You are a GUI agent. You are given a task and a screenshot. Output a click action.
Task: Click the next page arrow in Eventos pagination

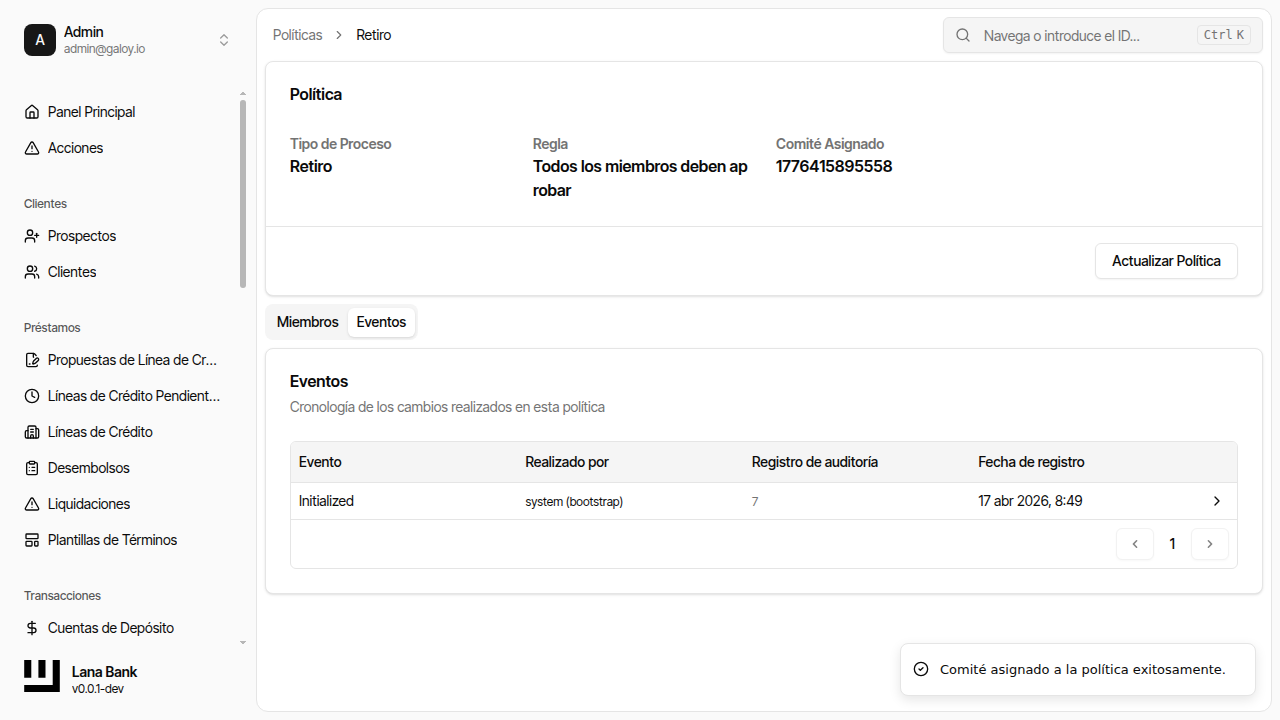pyautogui.click(x=1210, y=543)
